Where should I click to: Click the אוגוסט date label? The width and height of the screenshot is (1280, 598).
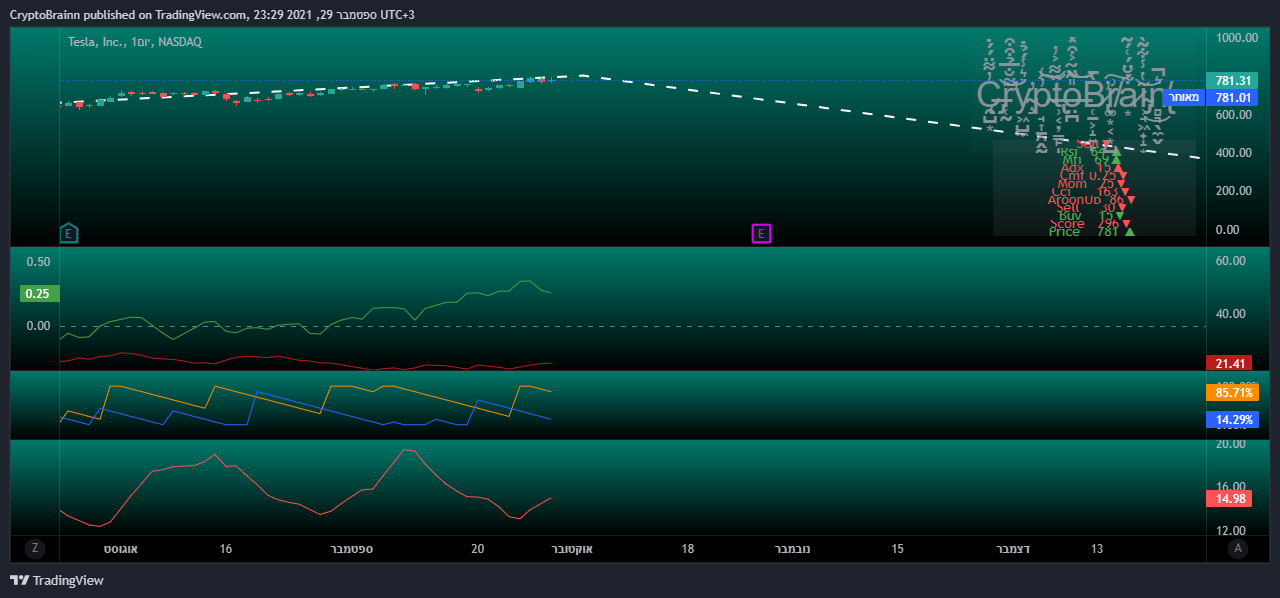pyautogui.click(x=120, y=549)
